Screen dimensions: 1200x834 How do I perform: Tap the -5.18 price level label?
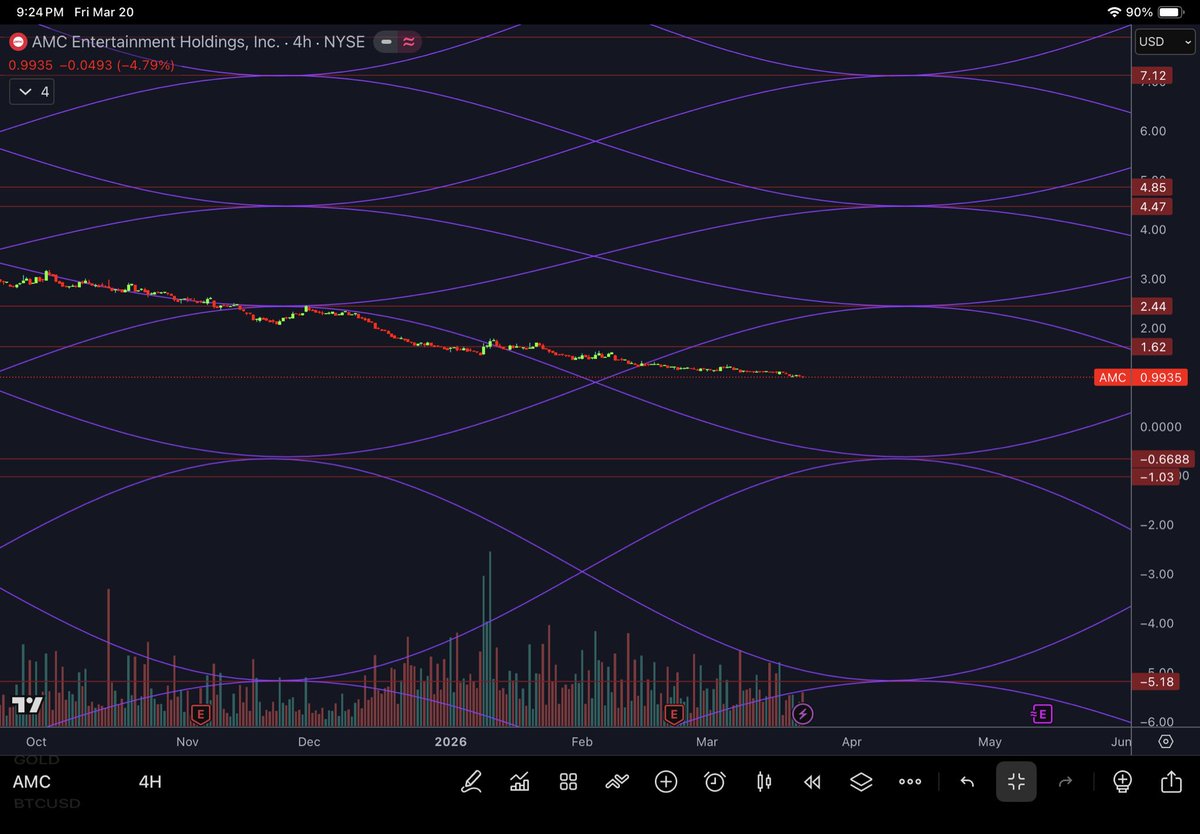coord(1156,682)
